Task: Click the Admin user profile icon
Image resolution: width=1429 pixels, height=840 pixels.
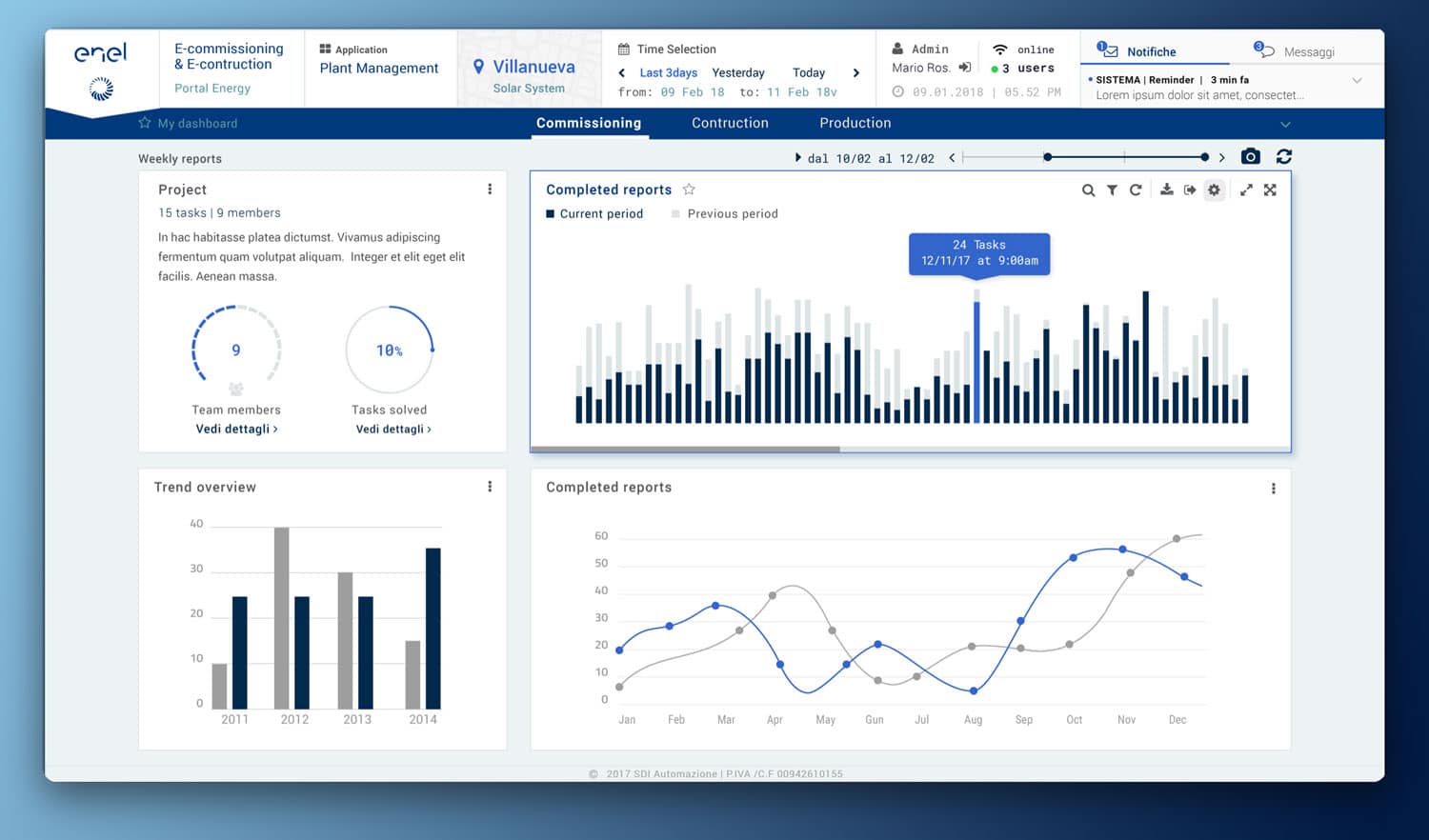Action: (x=897, y=49)
